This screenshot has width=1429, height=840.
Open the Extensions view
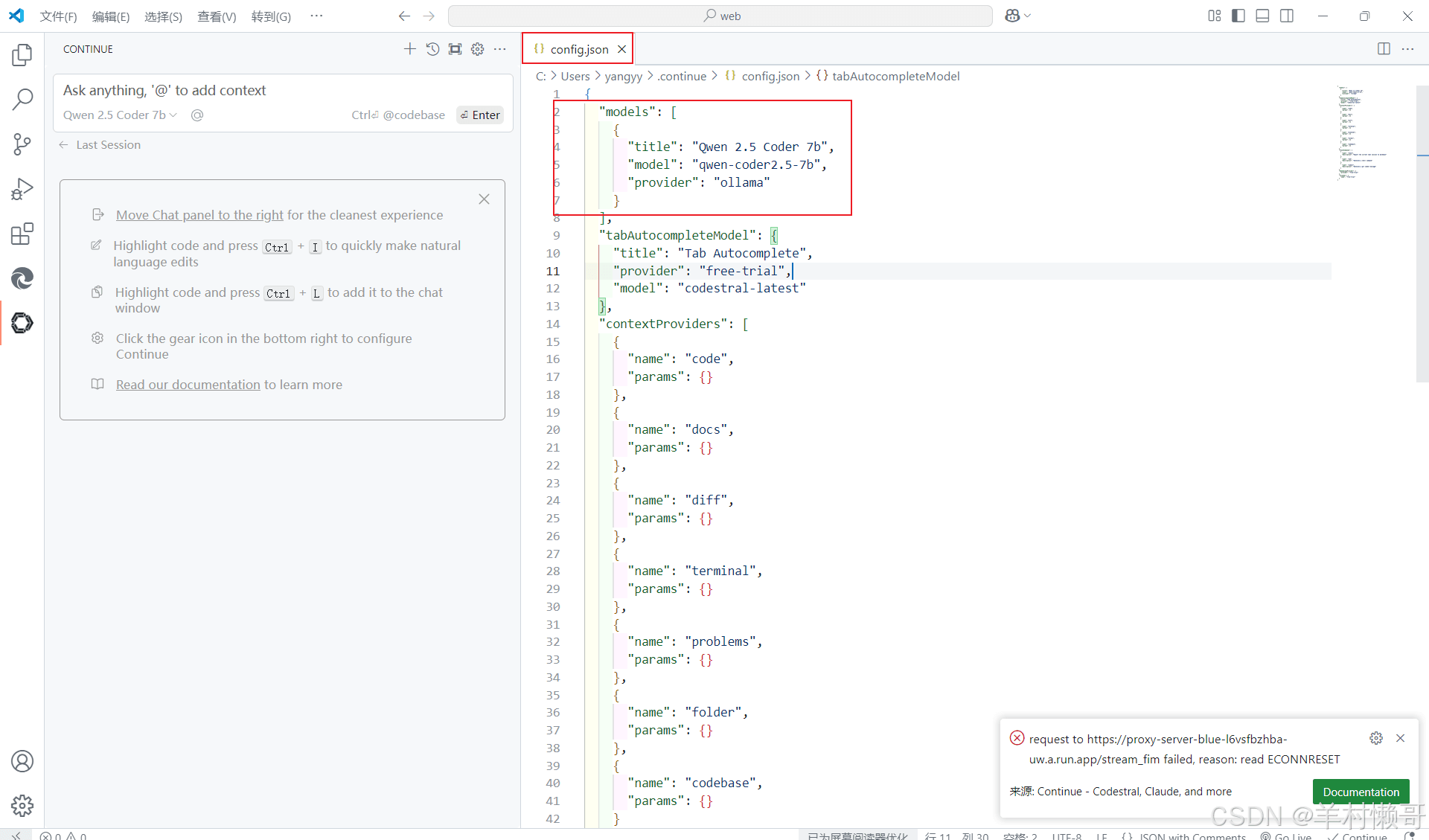pyautogui.click(x=22, y=234)
